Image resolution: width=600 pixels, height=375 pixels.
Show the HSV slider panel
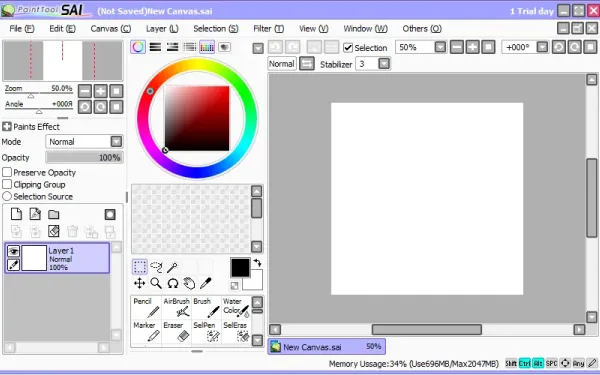pyautogui.click(x=172, y=47)
